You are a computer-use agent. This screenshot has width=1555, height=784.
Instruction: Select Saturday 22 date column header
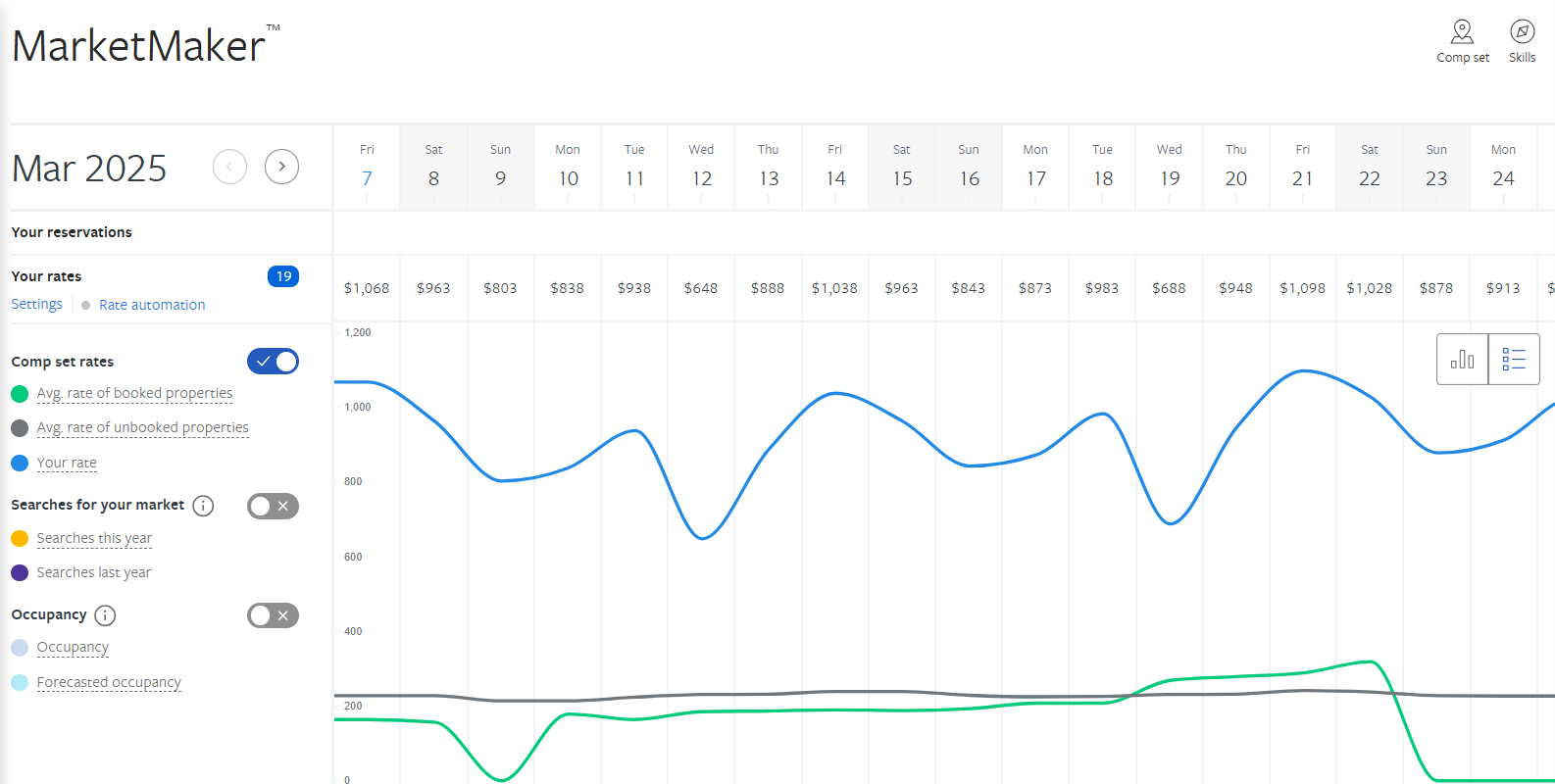coord(1370,167)
